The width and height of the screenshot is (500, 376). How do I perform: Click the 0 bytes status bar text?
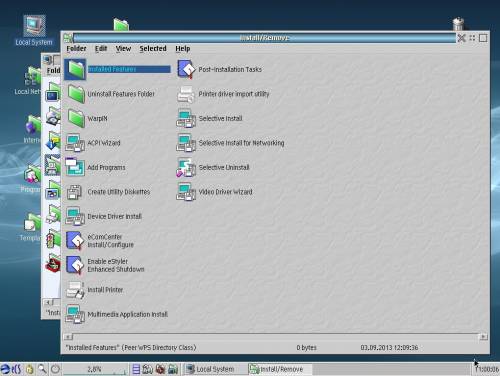click(x=306, y=348)
